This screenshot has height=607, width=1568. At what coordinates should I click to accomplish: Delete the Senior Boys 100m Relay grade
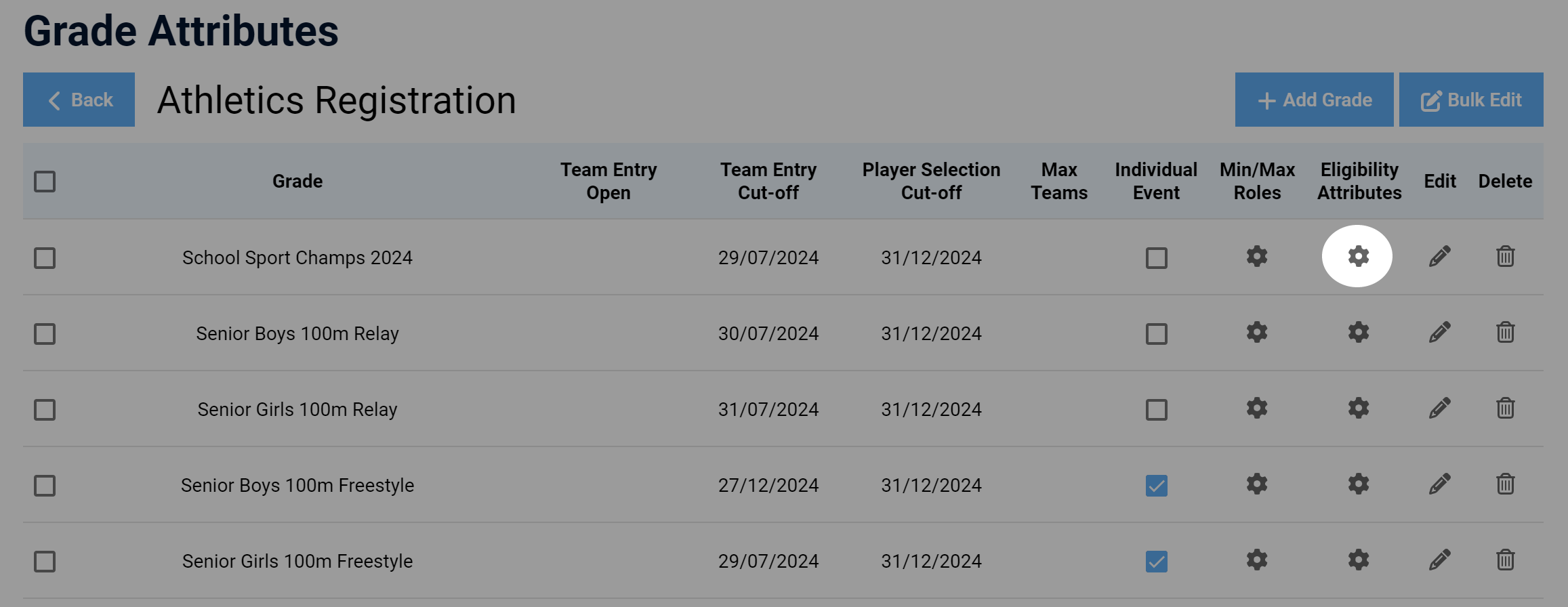click(1505, 333)
